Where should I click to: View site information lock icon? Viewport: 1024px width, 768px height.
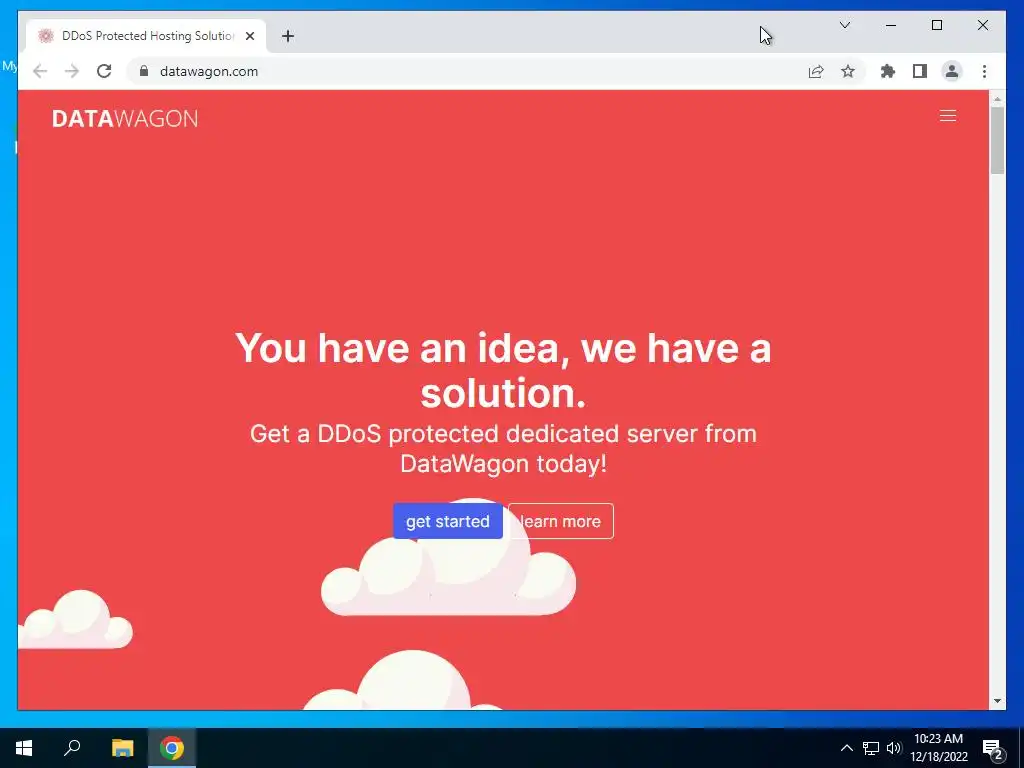[144, 71]
